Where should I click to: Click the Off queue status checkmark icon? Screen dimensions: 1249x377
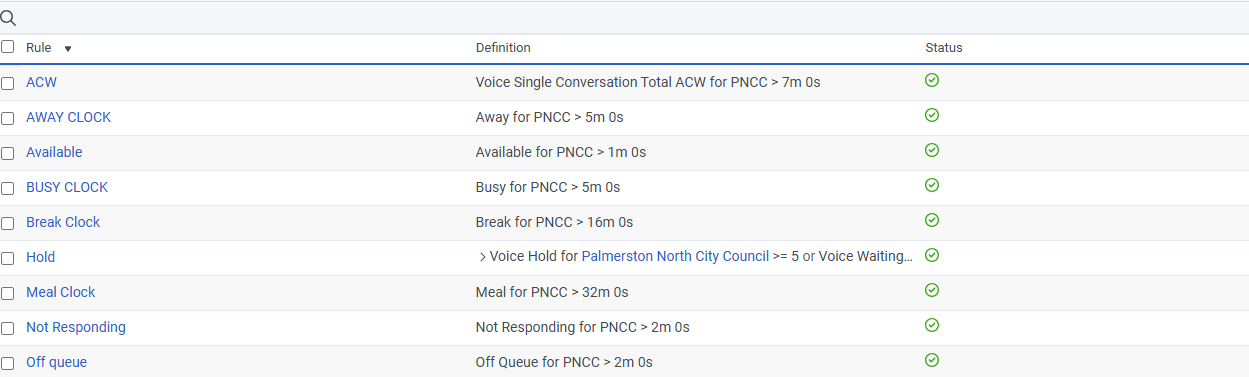click(932, 360)
